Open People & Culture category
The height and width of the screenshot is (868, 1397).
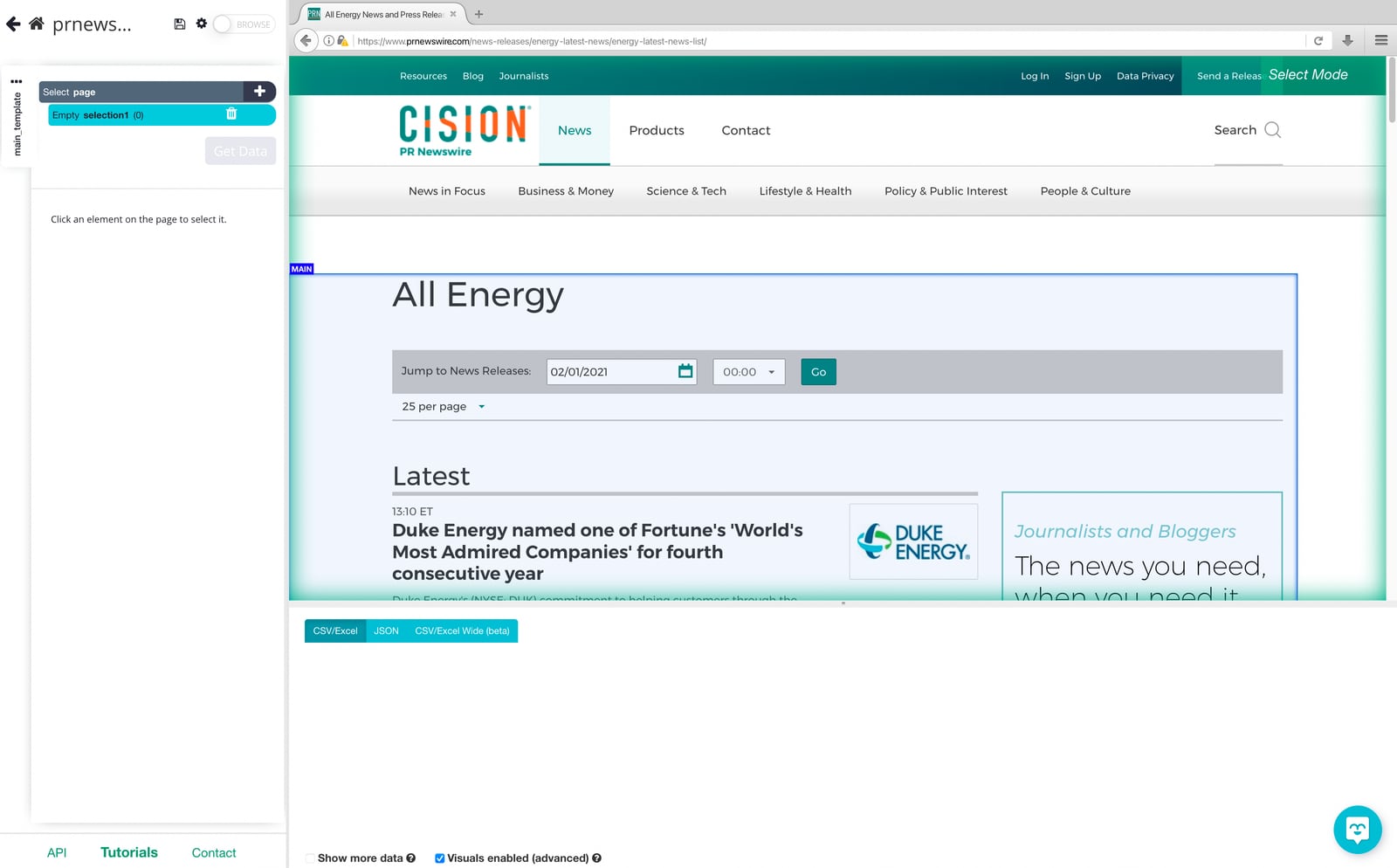1085,191
